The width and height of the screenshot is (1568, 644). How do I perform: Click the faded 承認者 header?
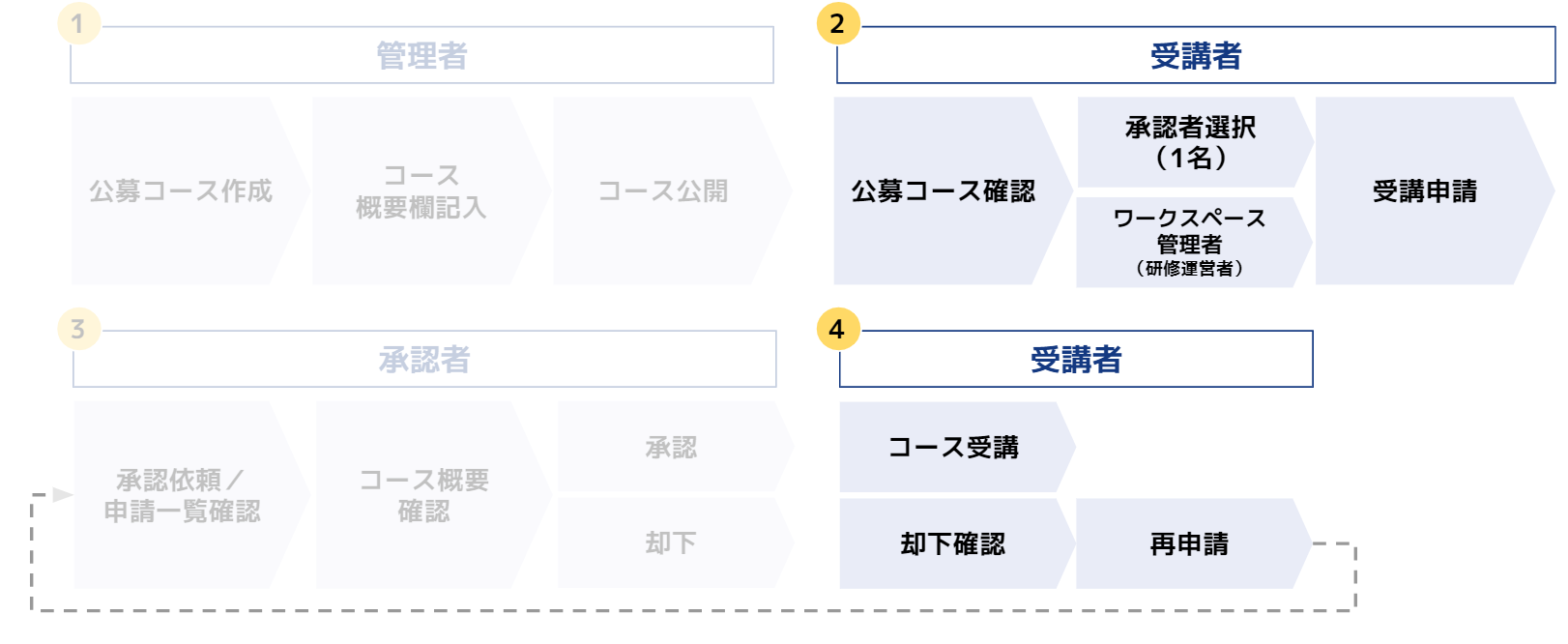424,360
